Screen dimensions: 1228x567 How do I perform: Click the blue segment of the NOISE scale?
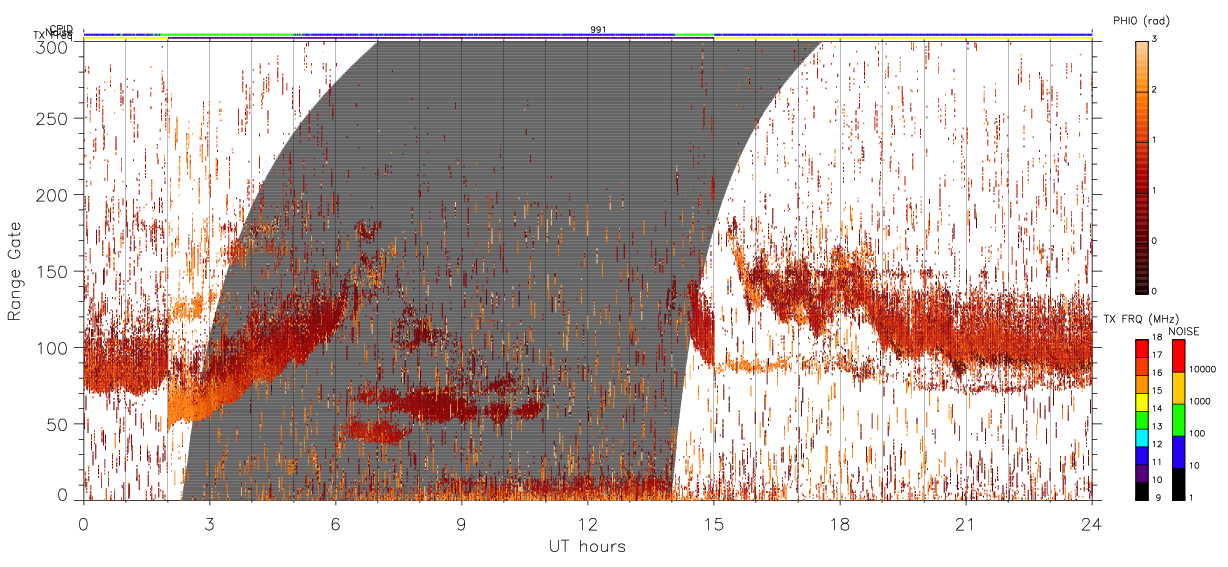[x=1179, y=452]
